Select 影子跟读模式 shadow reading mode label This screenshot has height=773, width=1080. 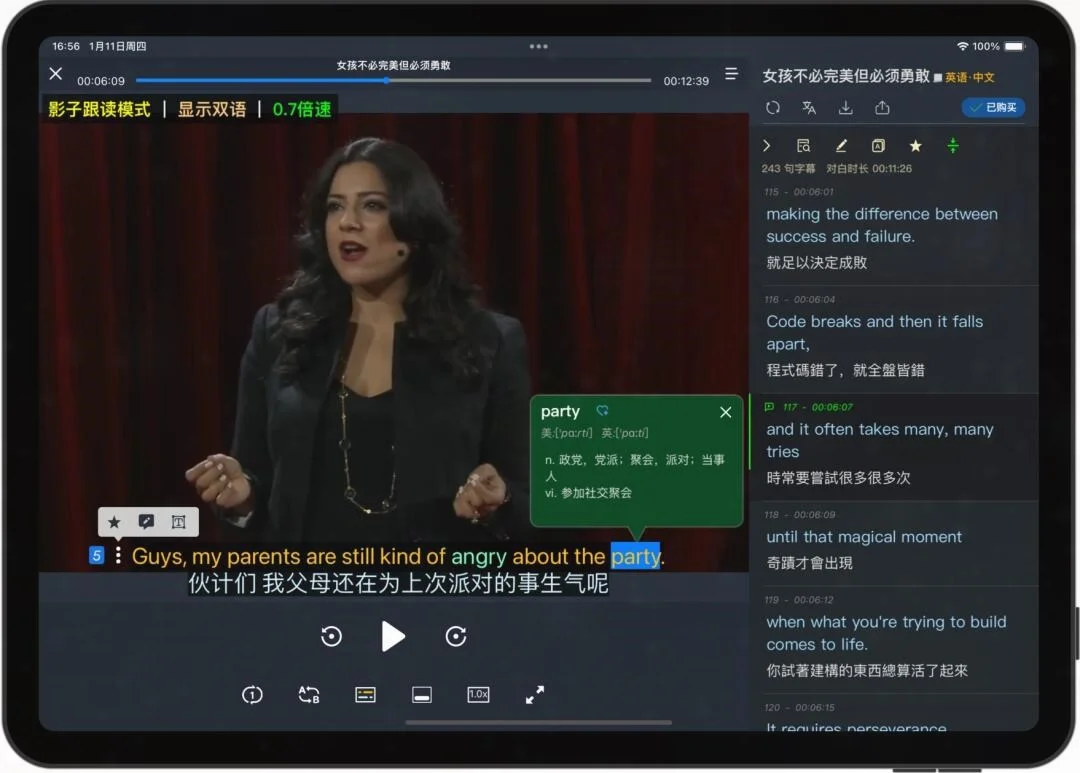(99, 109)
